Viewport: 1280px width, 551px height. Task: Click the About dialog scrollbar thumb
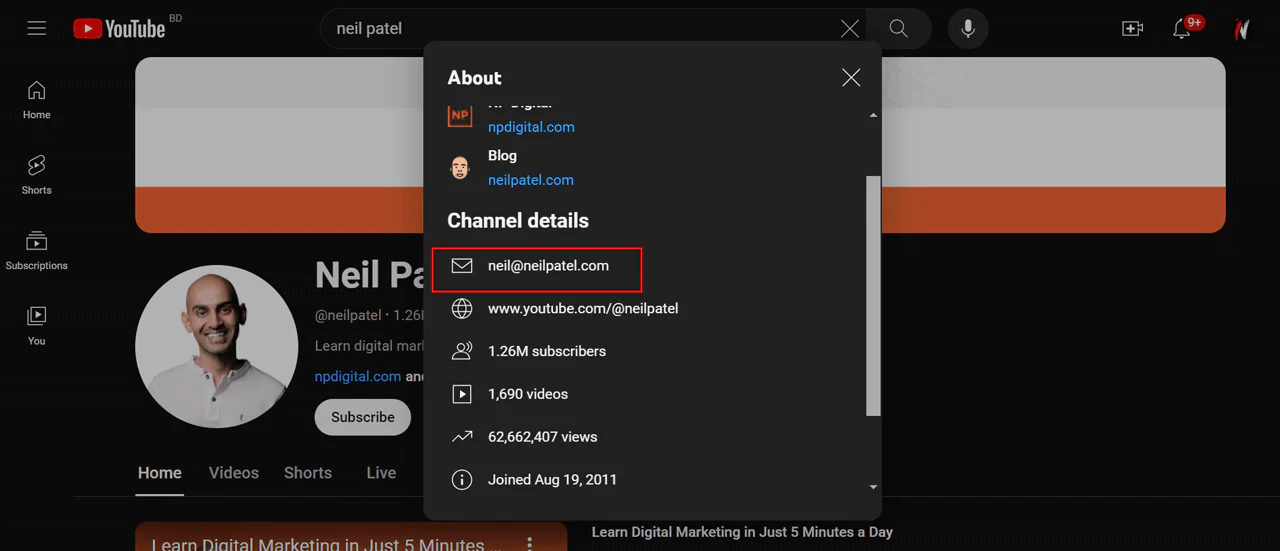pyautogui.click(x=873, y=296)
